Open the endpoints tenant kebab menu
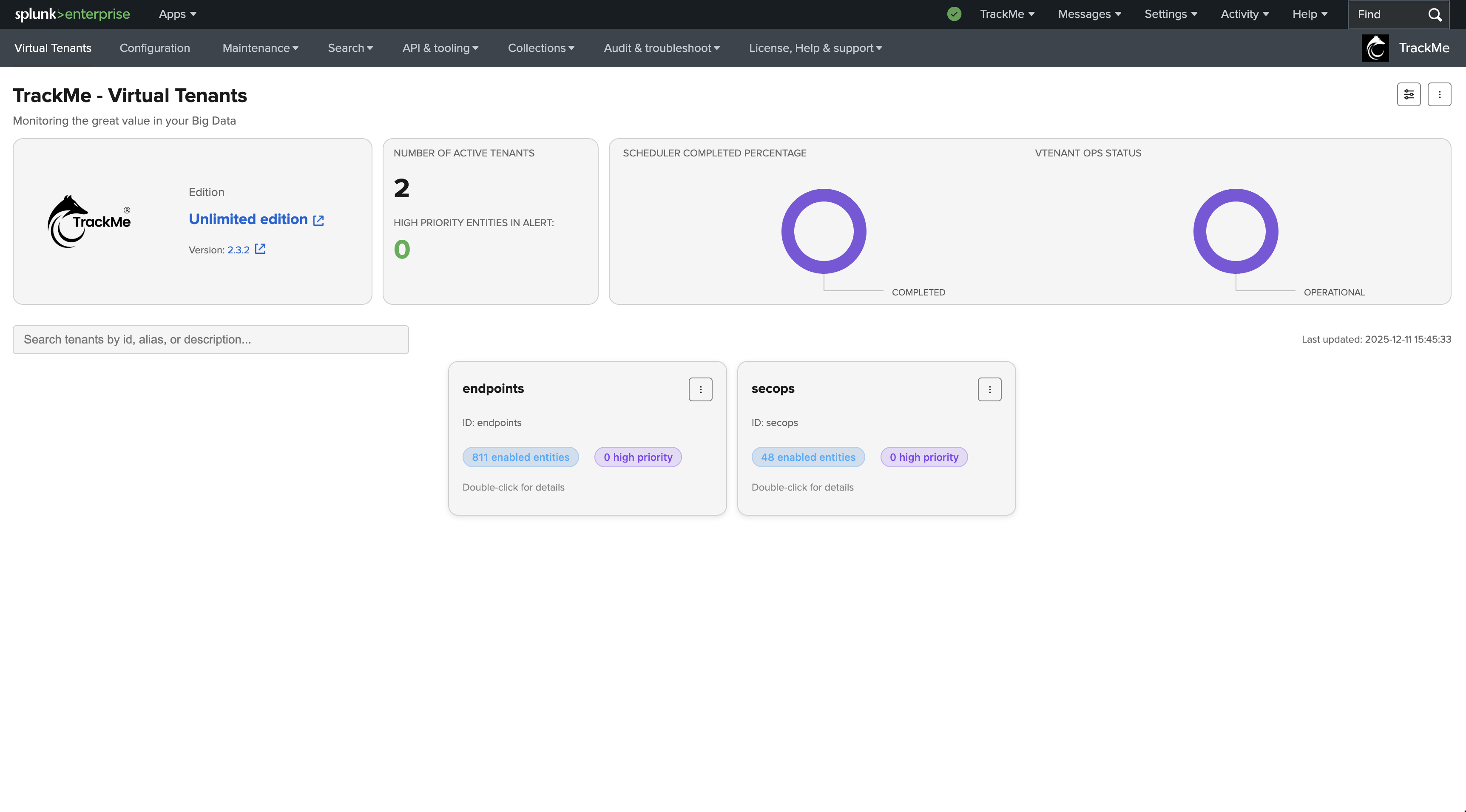1466x812 pixels. point(700,390)
